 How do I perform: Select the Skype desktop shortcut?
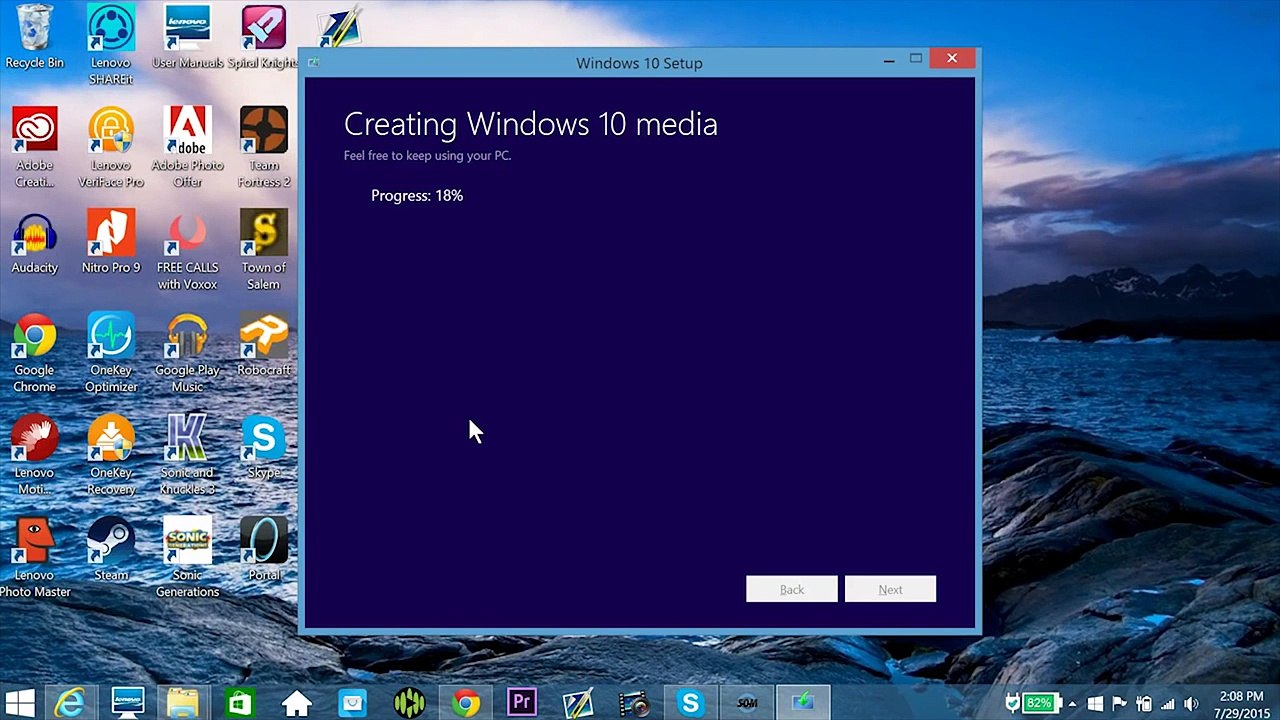264,448
